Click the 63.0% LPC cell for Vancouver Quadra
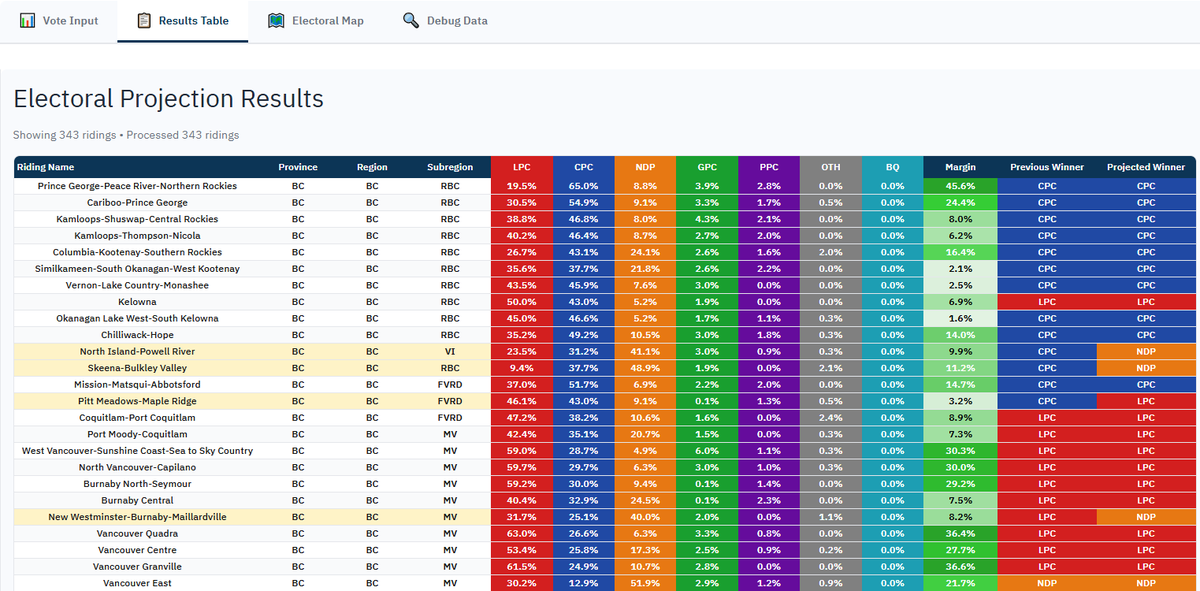The image size is (1200, 591). point(522,533)
